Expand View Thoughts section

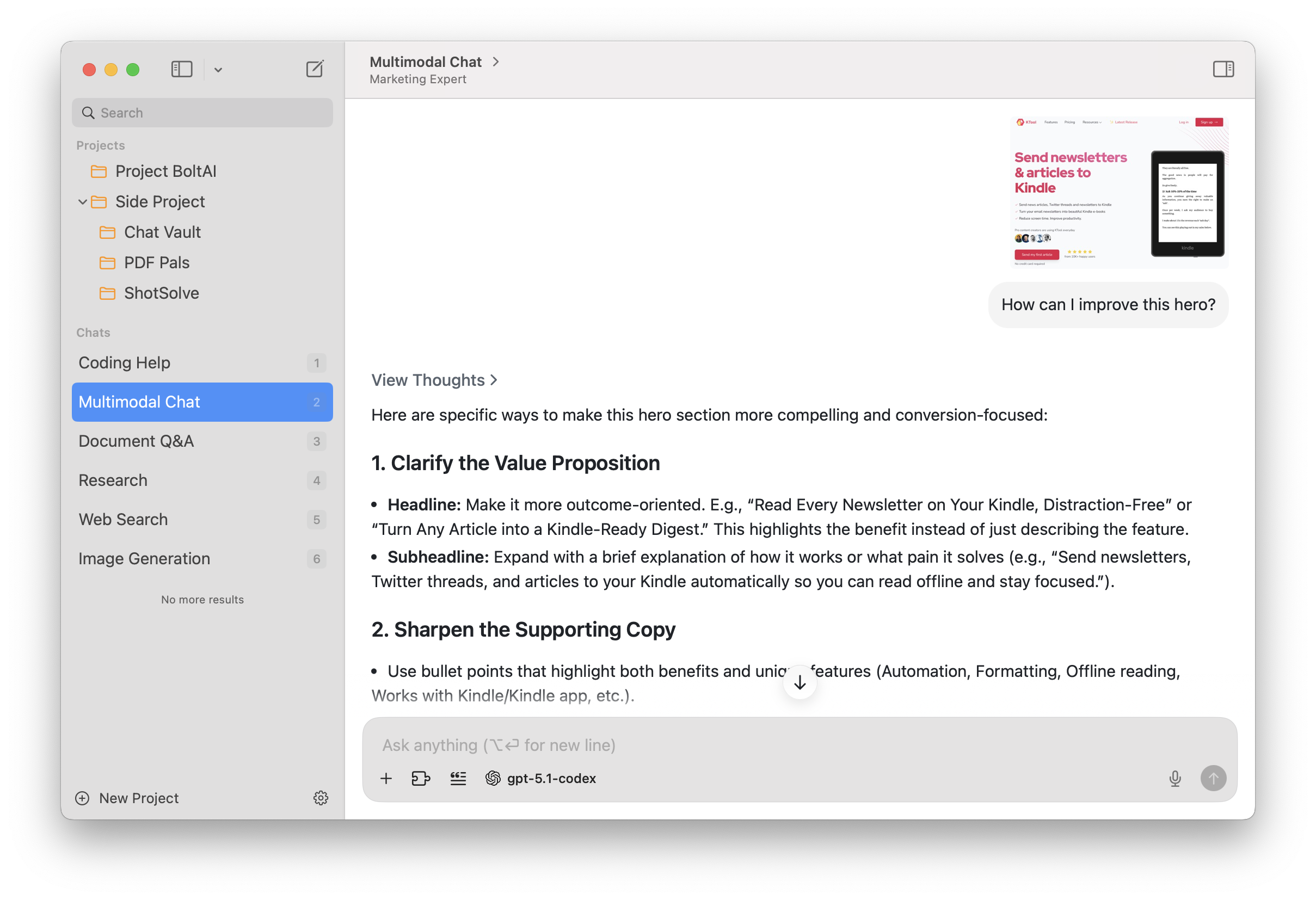(434, 380)
